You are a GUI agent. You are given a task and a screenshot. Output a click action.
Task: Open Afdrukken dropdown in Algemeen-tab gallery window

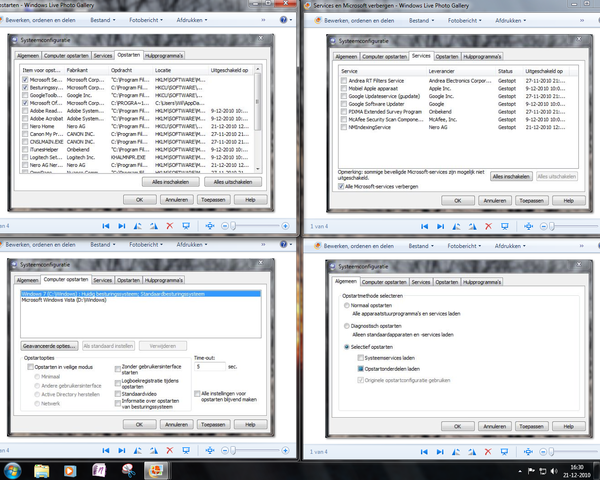click(510, 246)
